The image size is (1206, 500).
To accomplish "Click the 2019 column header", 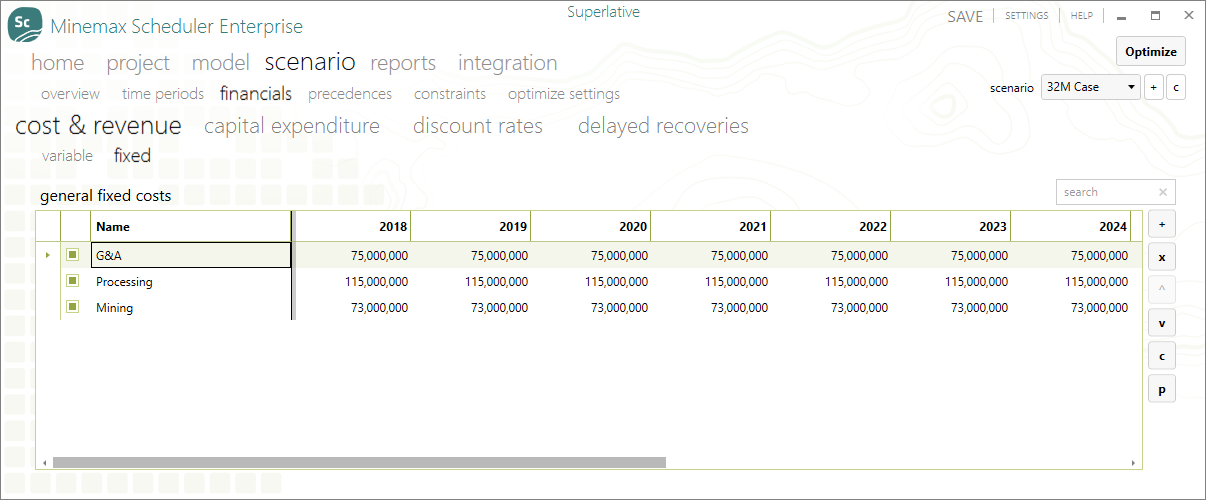I will click(x=471, y=227).
